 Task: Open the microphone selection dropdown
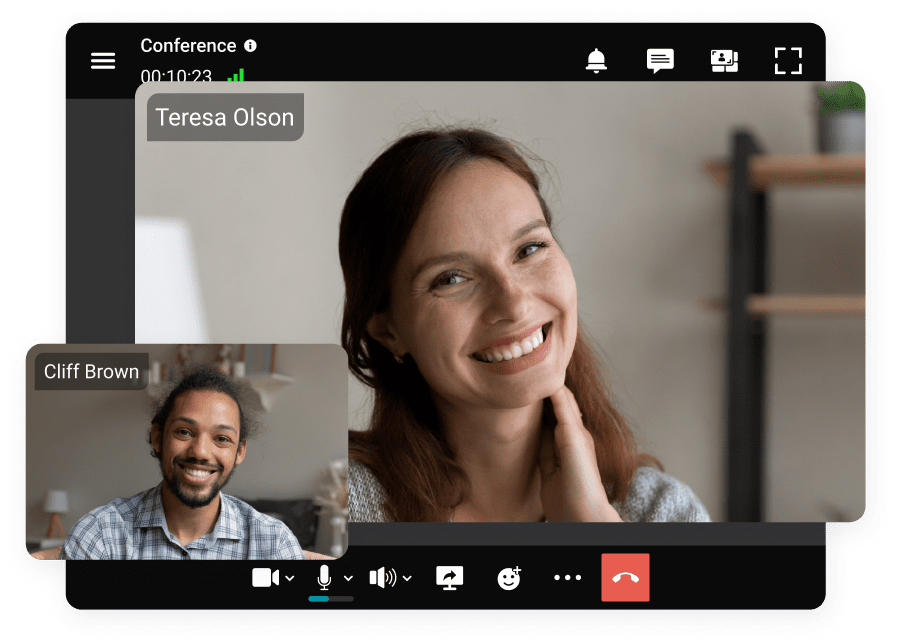348,578
